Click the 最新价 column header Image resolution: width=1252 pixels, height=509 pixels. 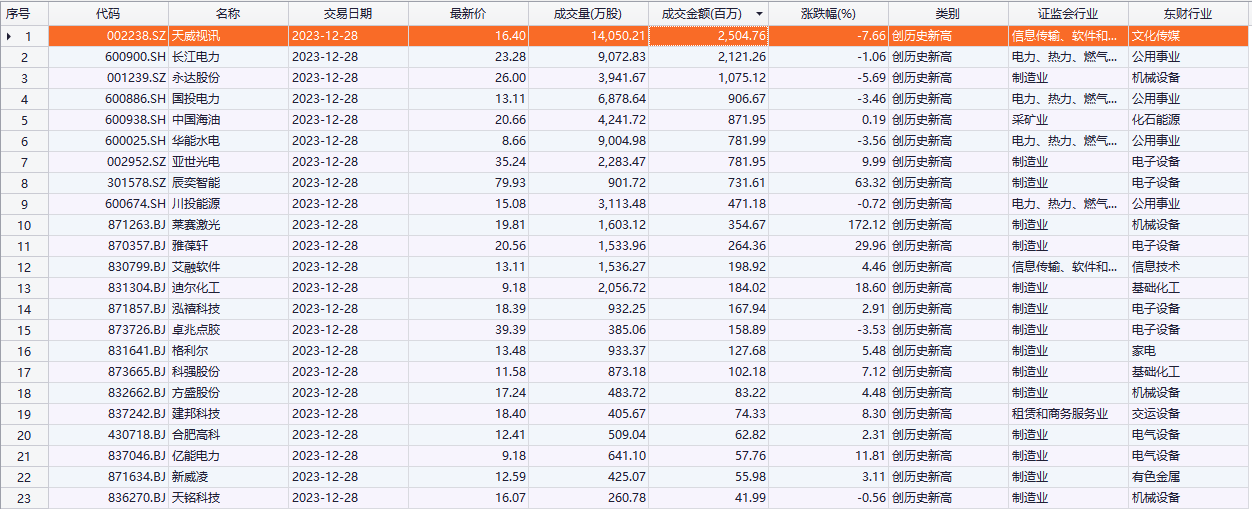pyautogui.click(x=468, y=14)
